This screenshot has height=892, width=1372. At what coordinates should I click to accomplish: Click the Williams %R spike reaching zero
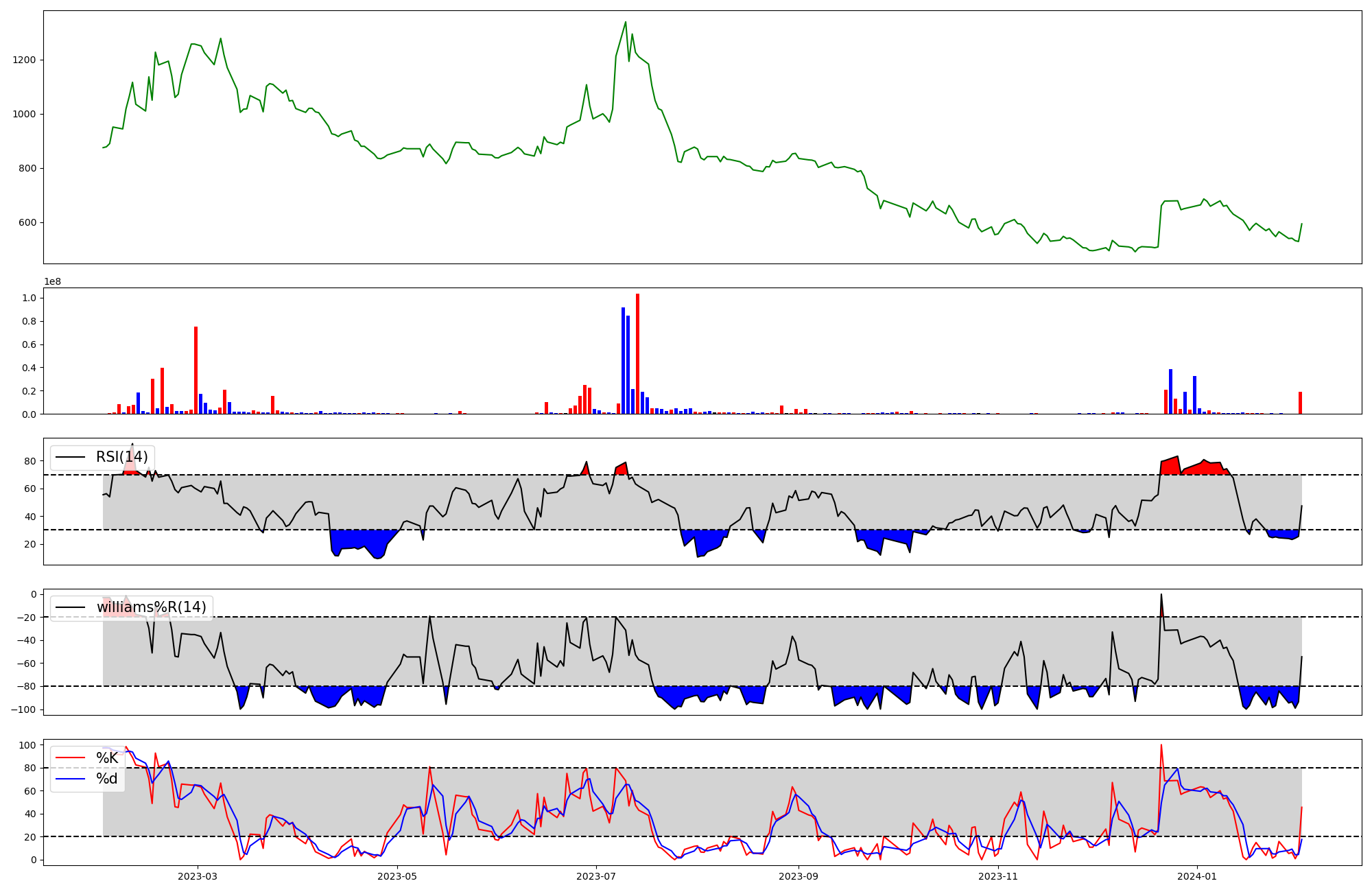tap(1161, 595)
